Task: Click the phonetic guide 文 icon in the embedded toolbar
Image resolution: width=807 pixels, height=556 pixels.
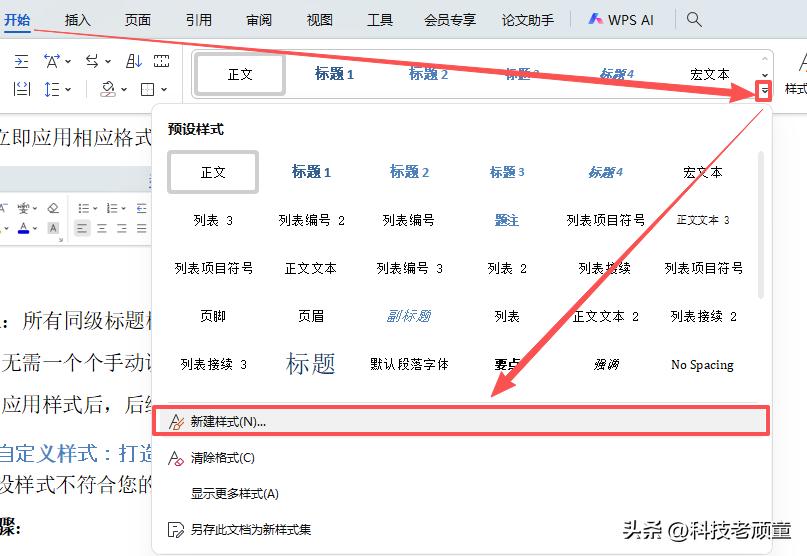Action: tap(24, 208)
